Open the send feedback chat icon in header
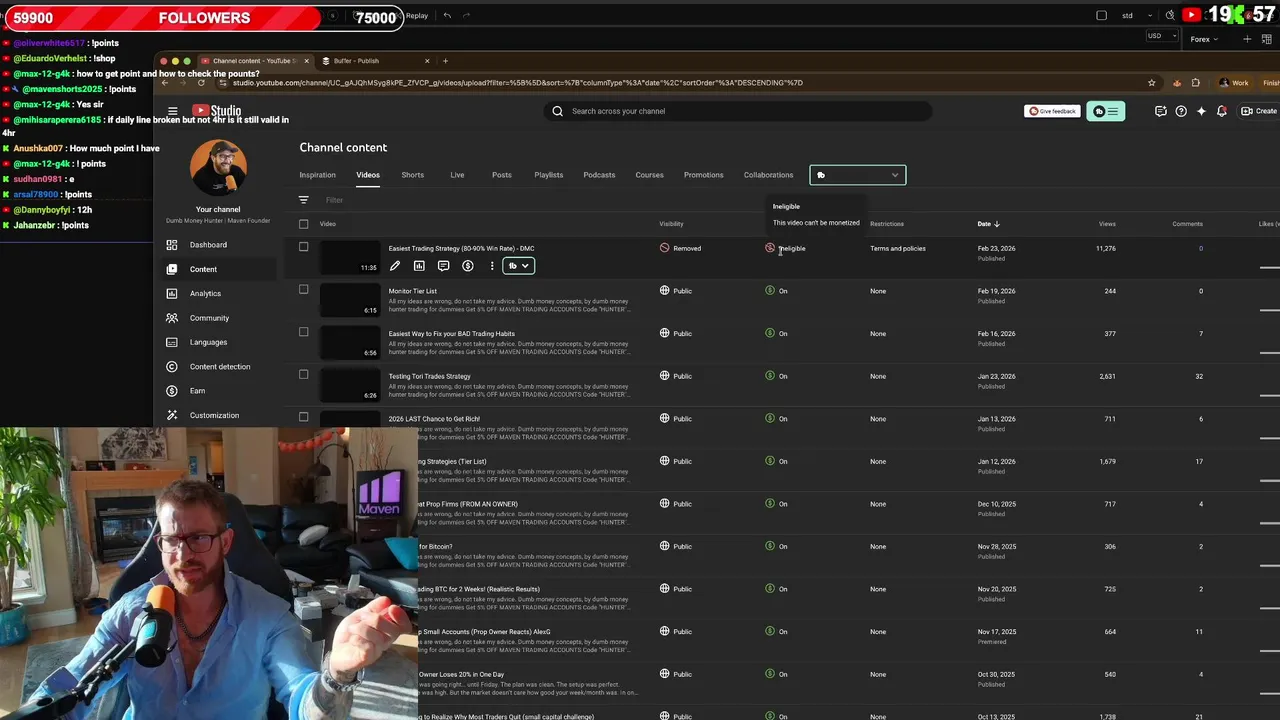 pyautogui.click(x=1160, y=111)
